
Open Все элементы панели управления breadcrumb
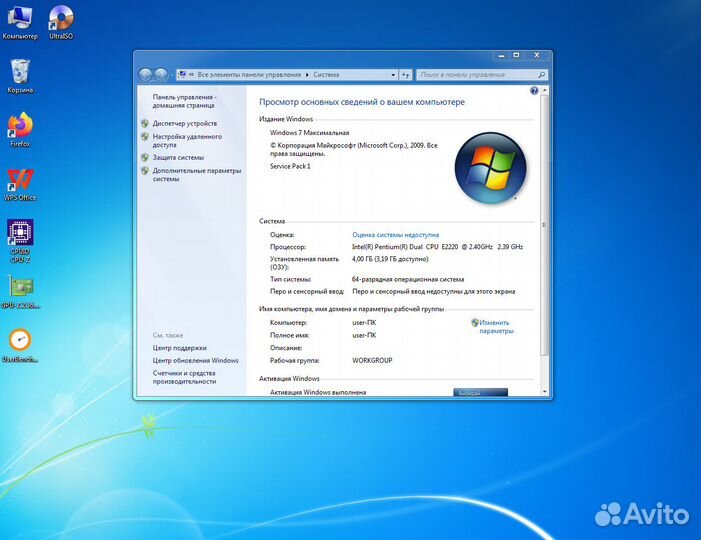coord(249,75)
